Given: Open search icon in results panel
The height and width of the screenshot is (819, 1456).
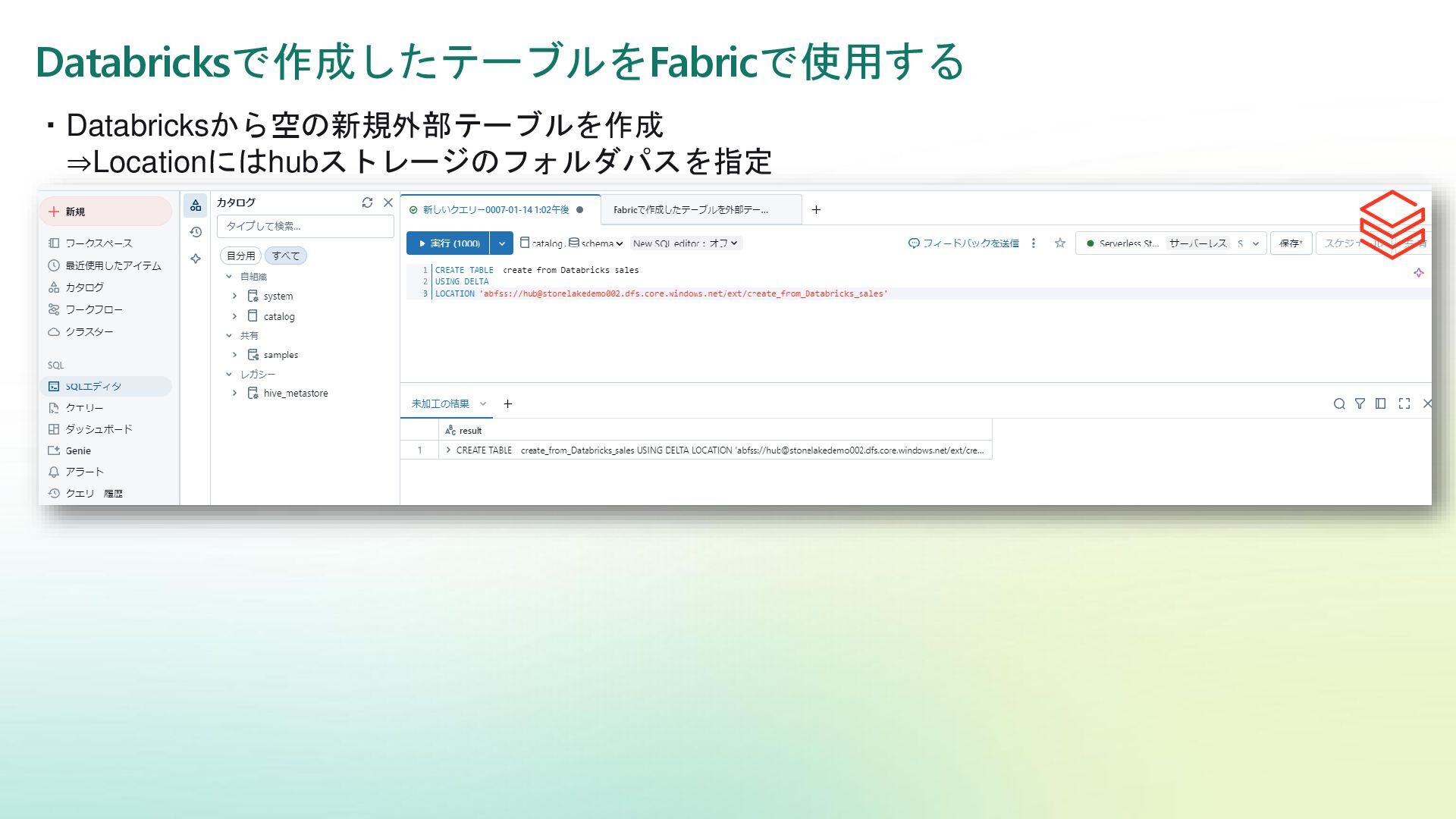Looking at the screenshot, I should coord(1339,403).
